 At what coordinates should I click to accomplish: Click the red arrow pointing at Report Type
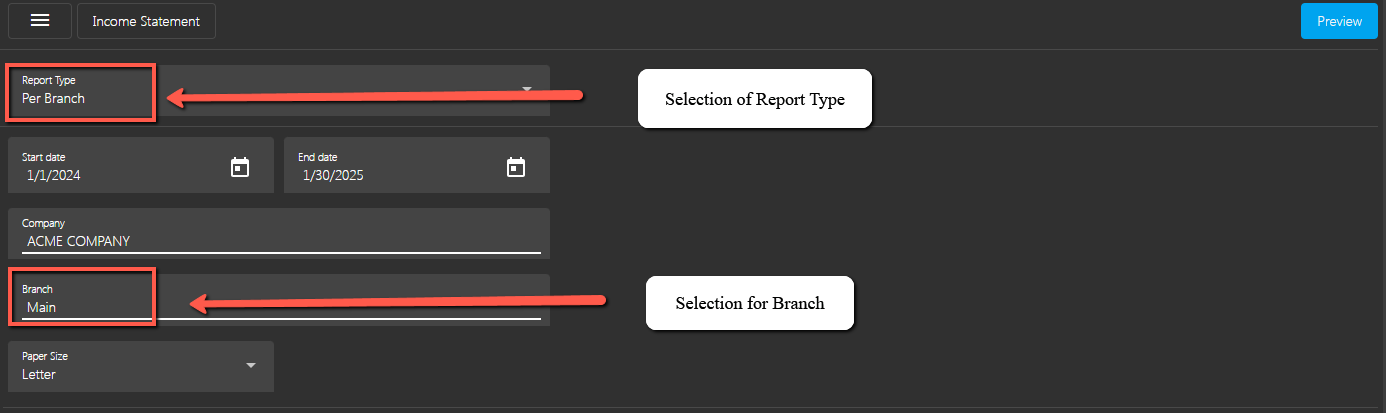point(374,96)
